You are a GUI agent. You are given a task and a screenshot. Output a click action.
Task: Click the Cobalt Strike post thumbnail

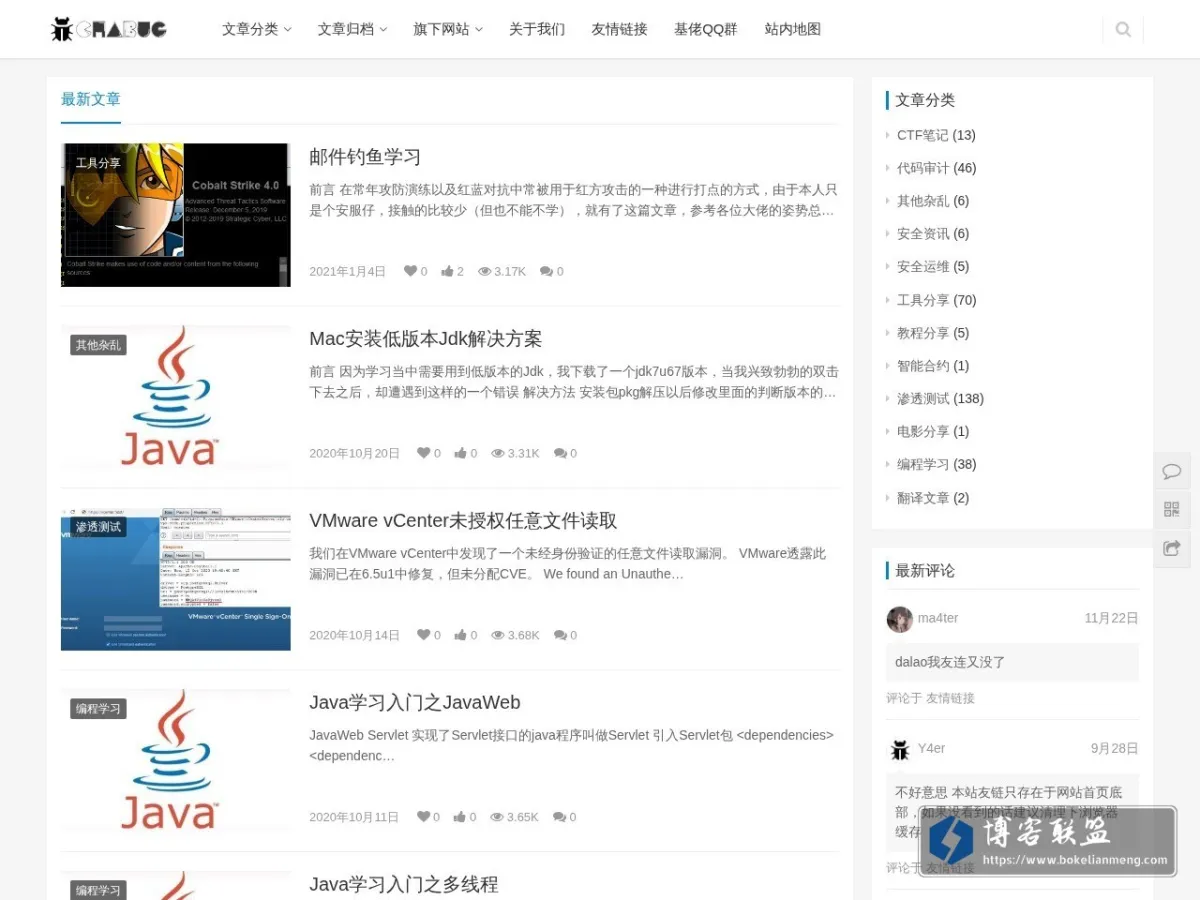pyautogui.click(x=176, y=215)
